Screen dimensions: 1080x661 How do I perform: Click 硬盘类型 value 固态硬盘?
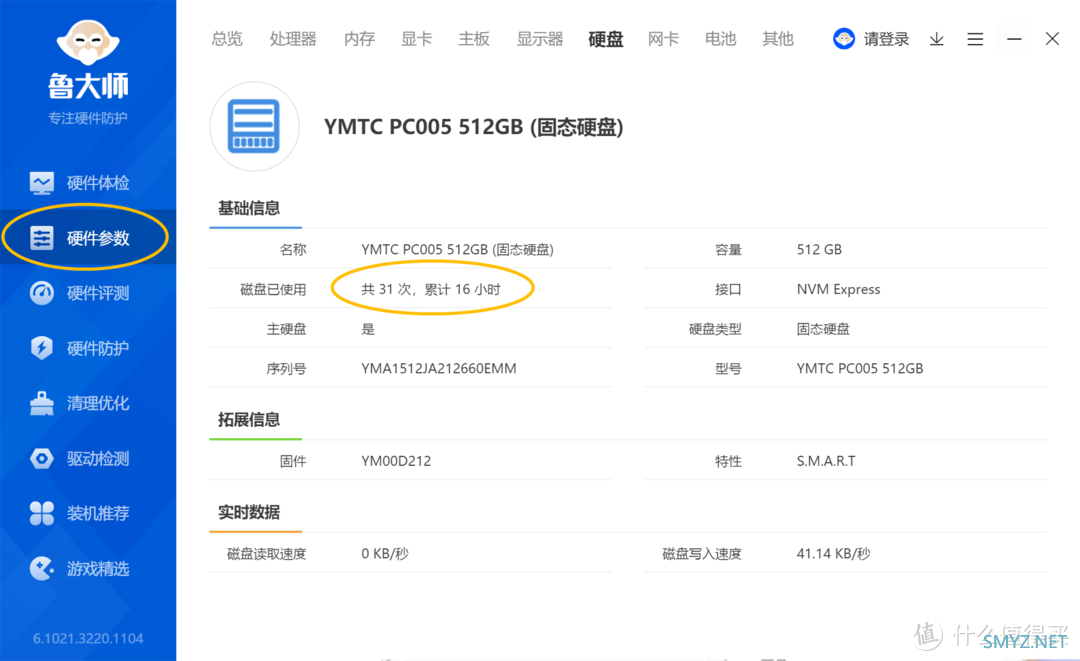click(823, 329)
